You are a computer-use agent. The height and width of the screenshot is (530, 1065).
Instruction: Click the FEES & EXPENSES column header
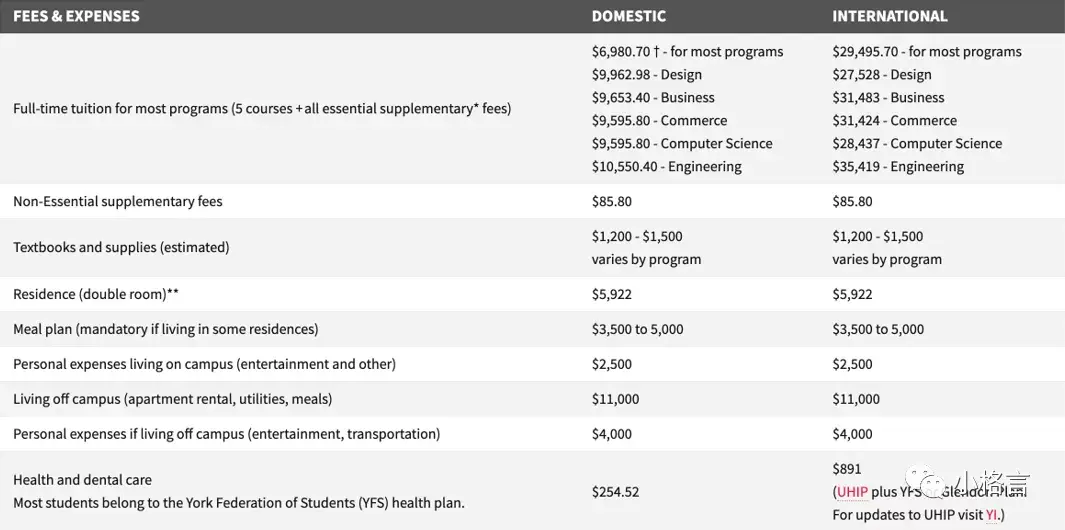point(76,16)
